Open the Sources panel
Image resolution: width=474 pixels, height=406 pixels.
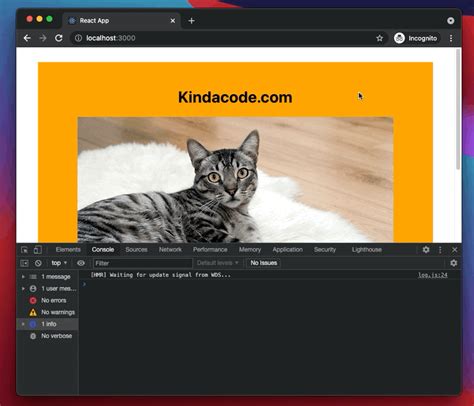tap(136, 250)
